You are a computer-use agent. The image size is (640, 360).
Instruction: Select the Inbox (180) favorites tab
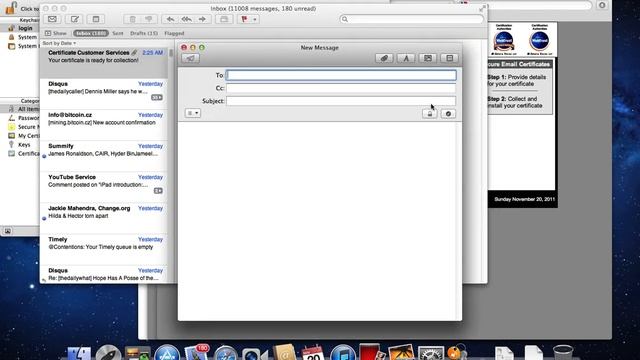(91, 33)
